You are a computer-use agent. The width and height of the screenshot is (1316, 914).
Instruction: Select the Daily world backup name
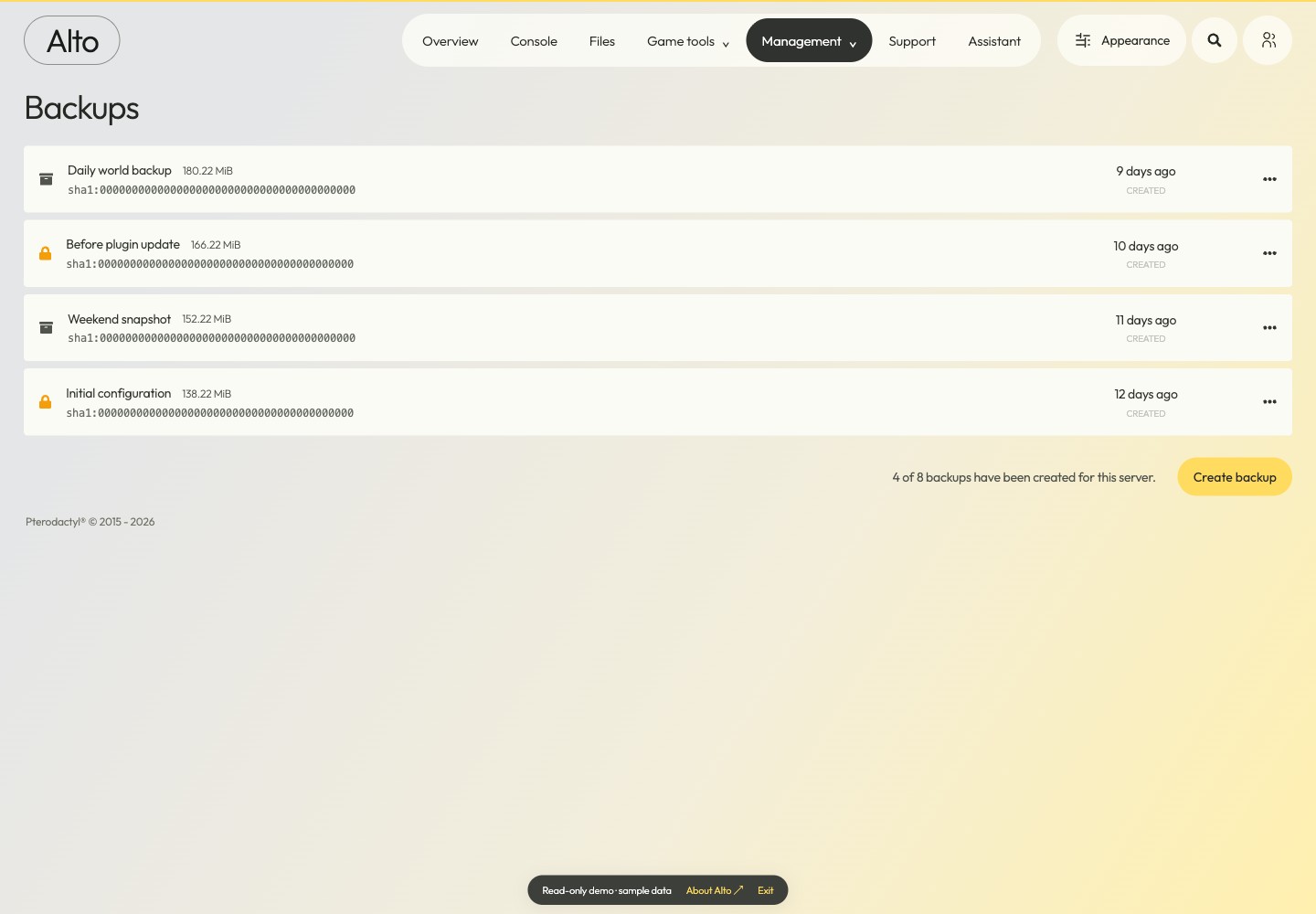(120, 170)
